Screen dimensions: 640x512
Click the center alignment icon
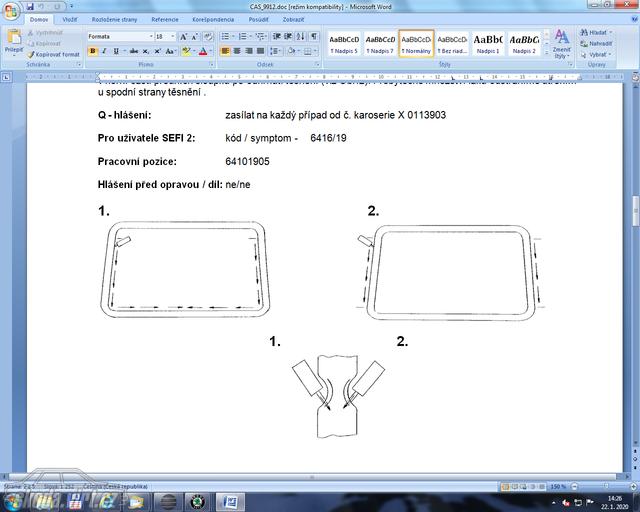[x=237, y=51]
